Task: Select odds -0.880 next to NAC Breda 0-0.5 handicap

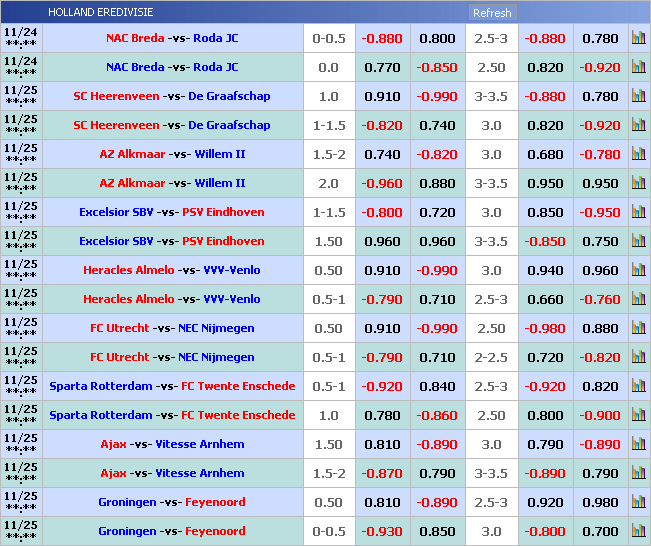Action: point(381,39)
